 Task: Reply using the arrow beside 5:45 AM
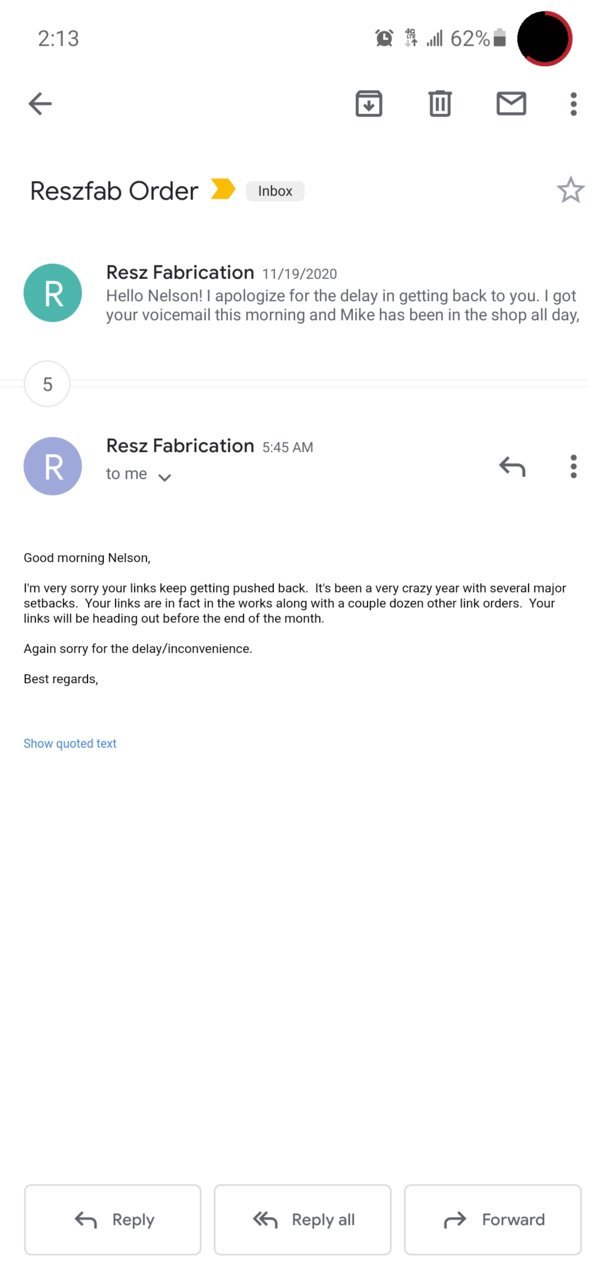(512, 466)
